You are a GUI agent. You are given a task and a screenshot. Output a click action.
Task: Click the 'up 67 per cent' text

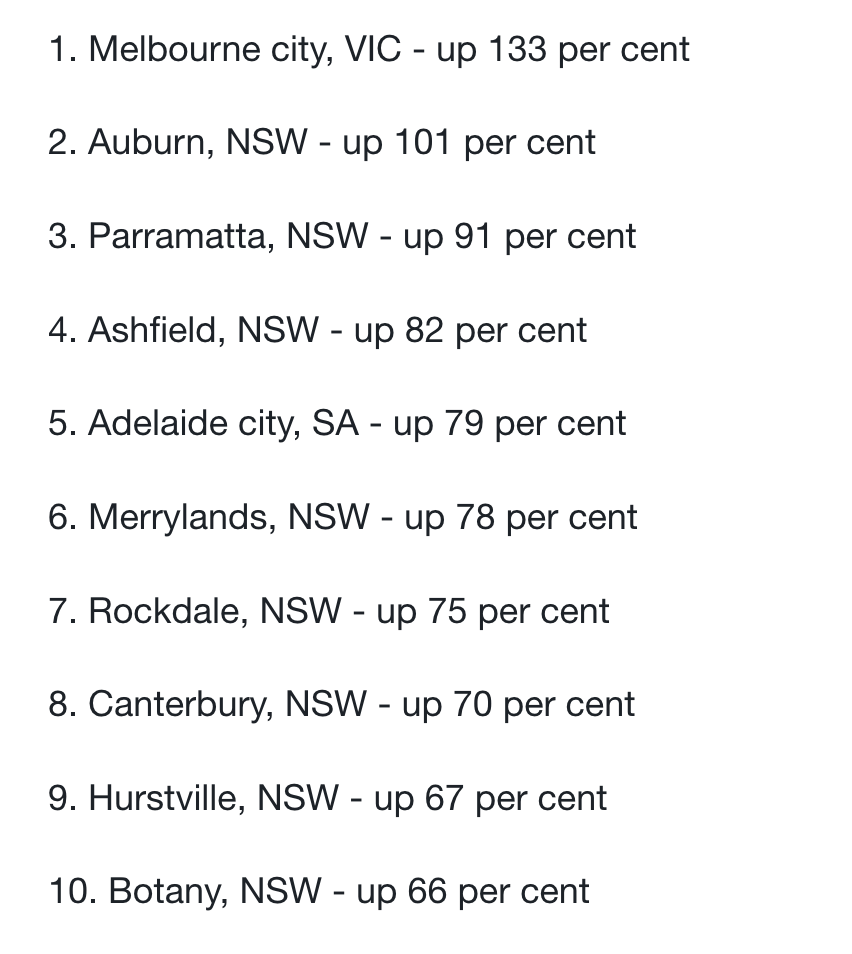(x=490, y=799)
